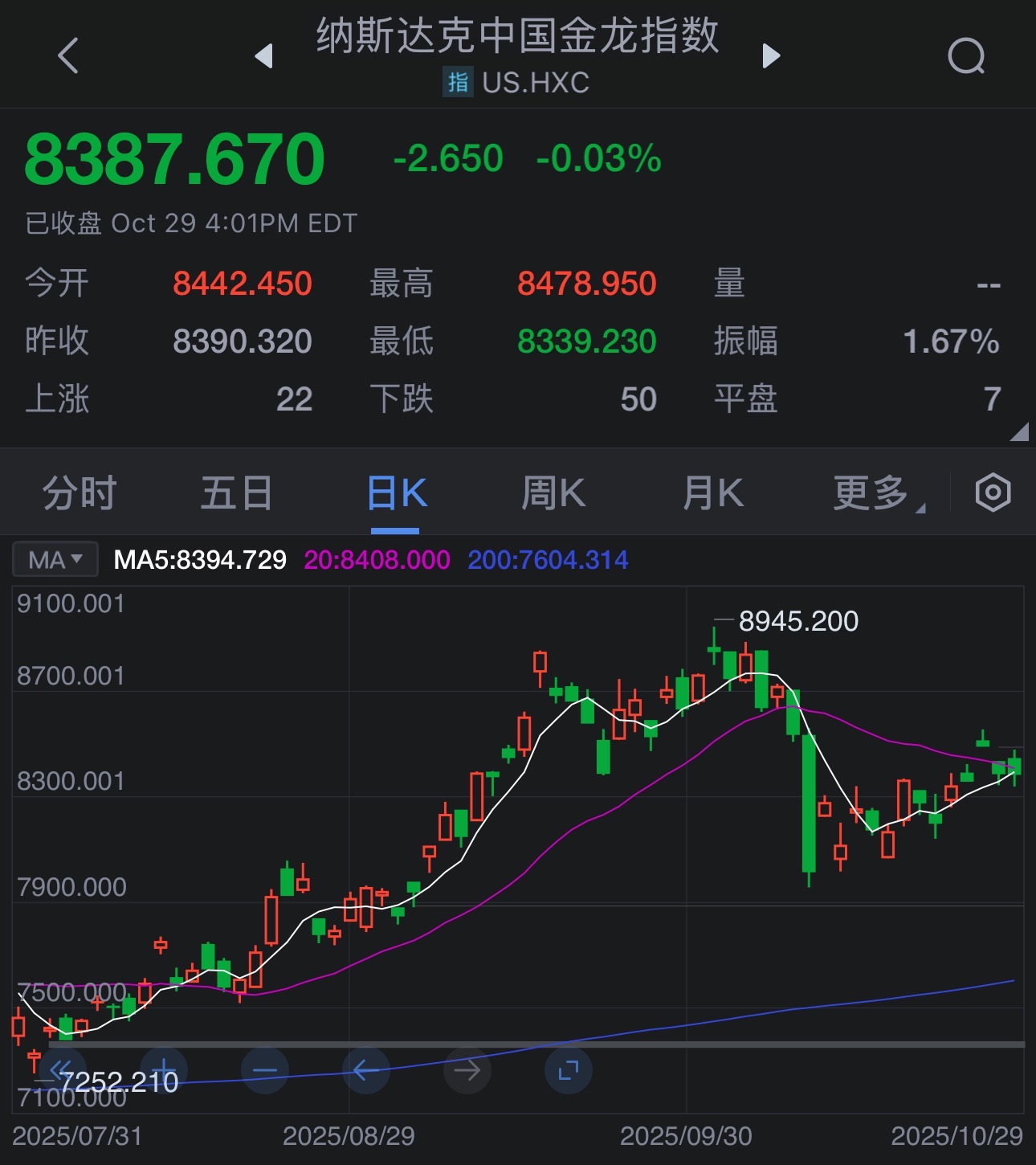Tap the 今开 value 8442.450
The height and width of the screenshot is (1165, 1036).
point(243,284)
